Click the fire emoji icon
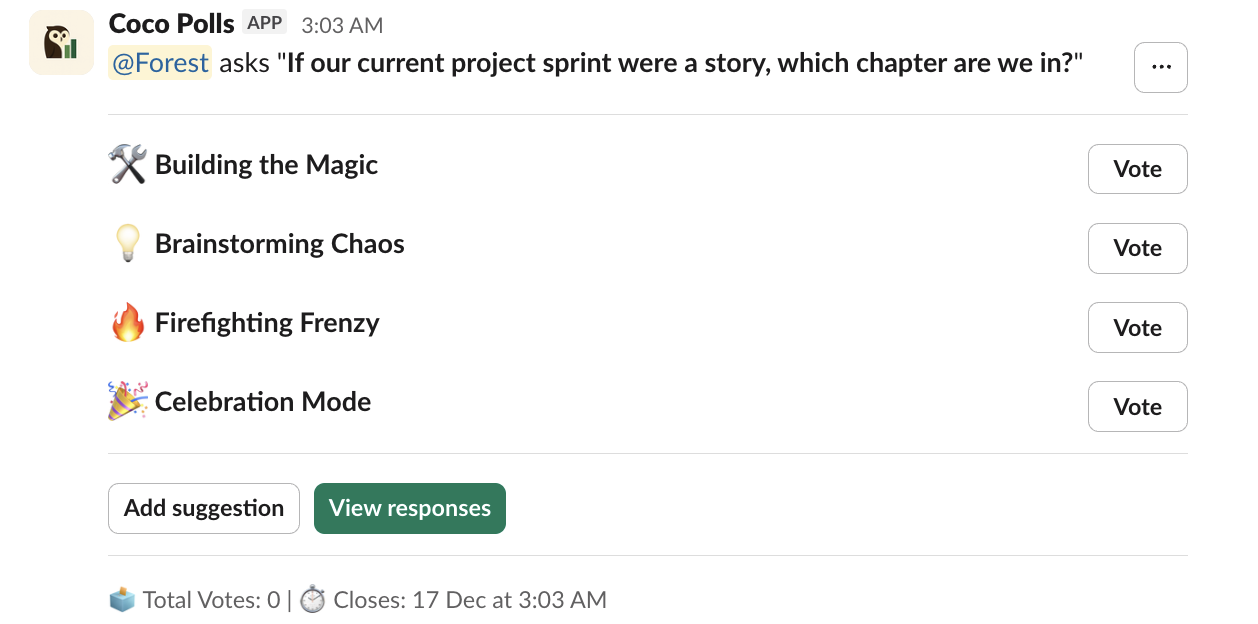 tap(127, 323)
